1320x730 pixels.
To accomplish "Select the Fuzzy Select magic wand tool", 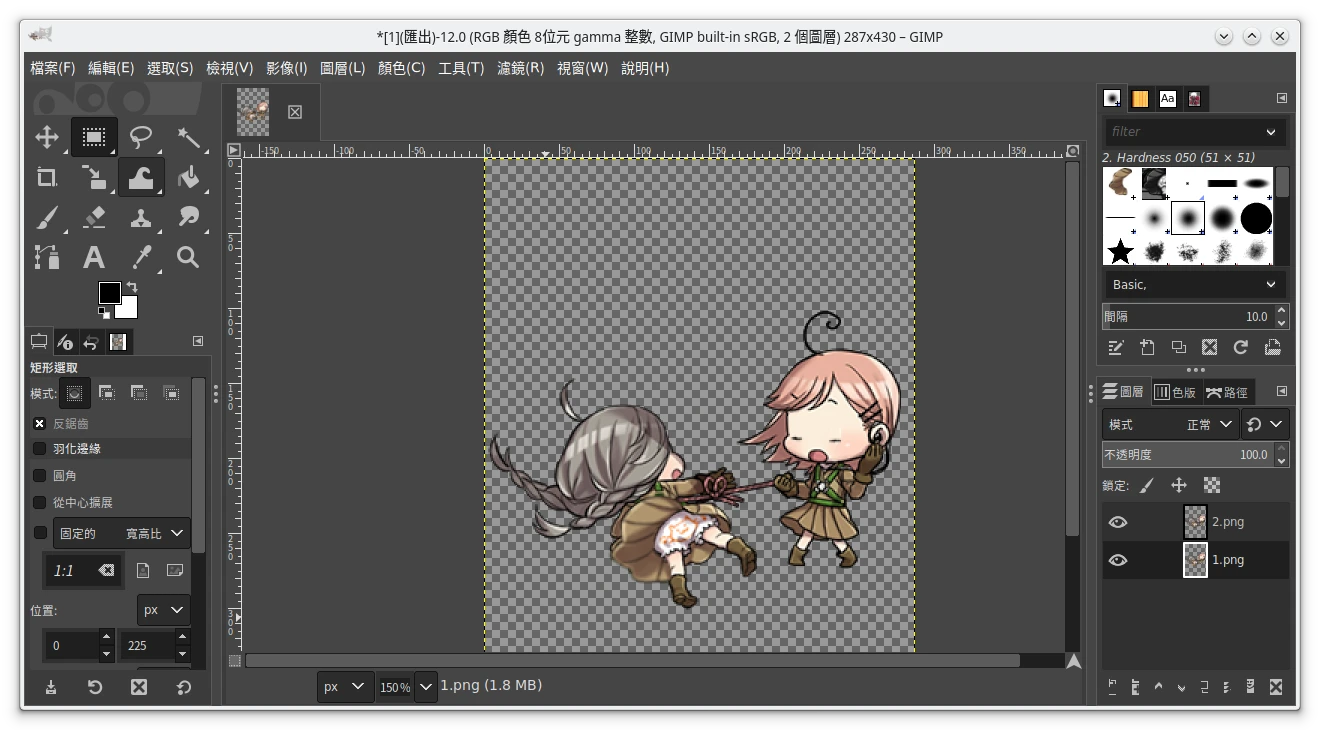I will pyautogui.click(x=188, y=137).
